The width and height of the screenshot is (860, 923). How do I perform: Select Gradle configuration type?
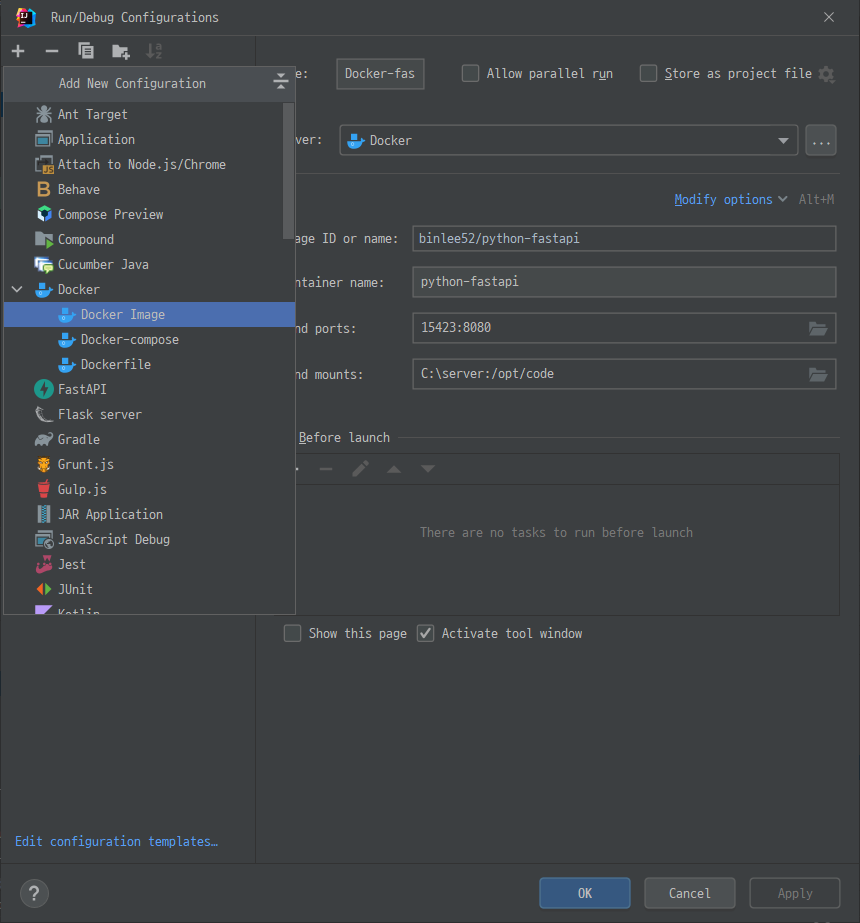coord(150,439)
